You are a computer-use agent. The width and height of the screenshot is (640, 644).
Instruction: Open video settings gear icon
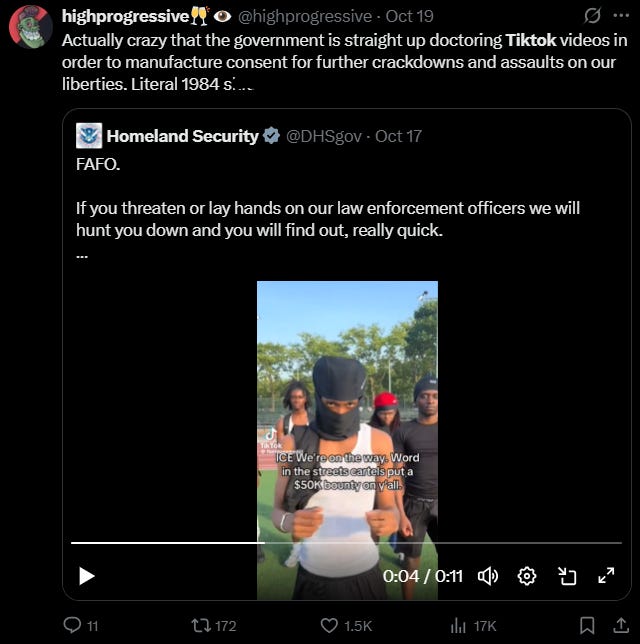[x=527, y=576]
